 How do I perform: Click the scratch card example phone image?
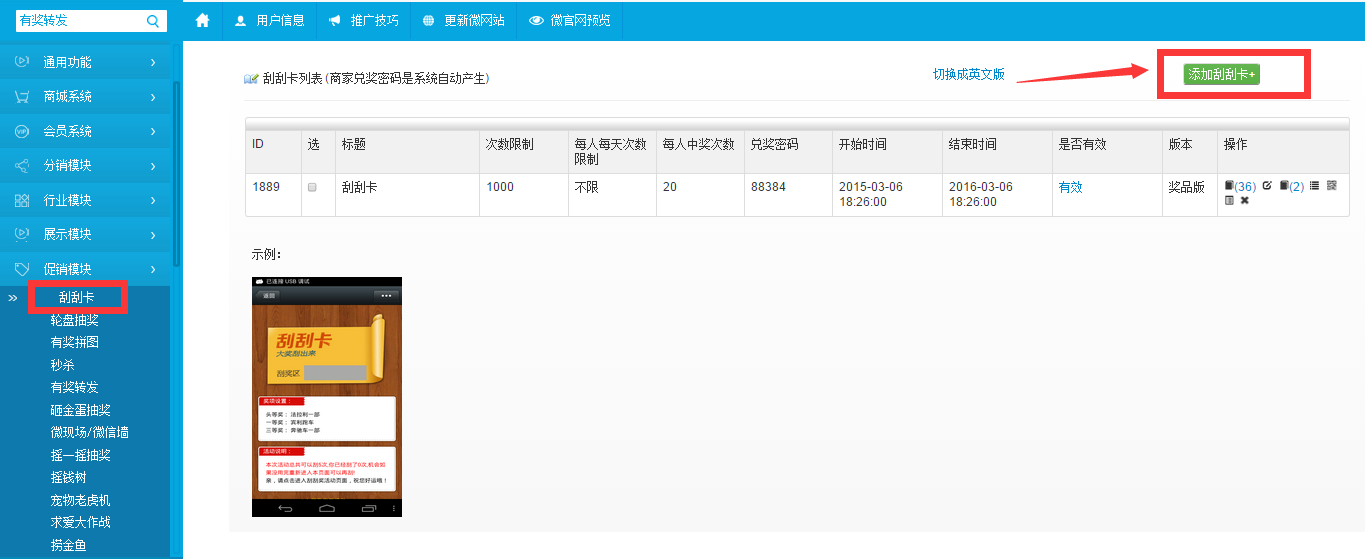coord(327,397)
